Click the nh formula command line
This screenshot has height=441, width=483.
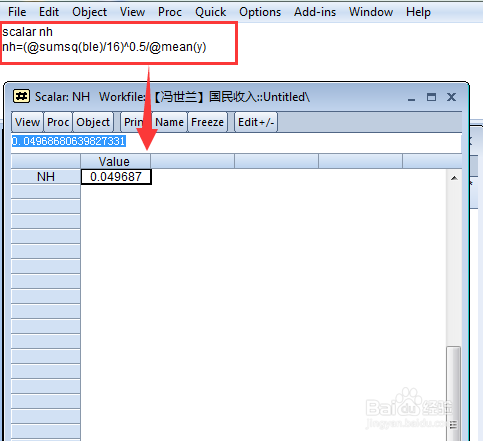click(x=104, y=47)
